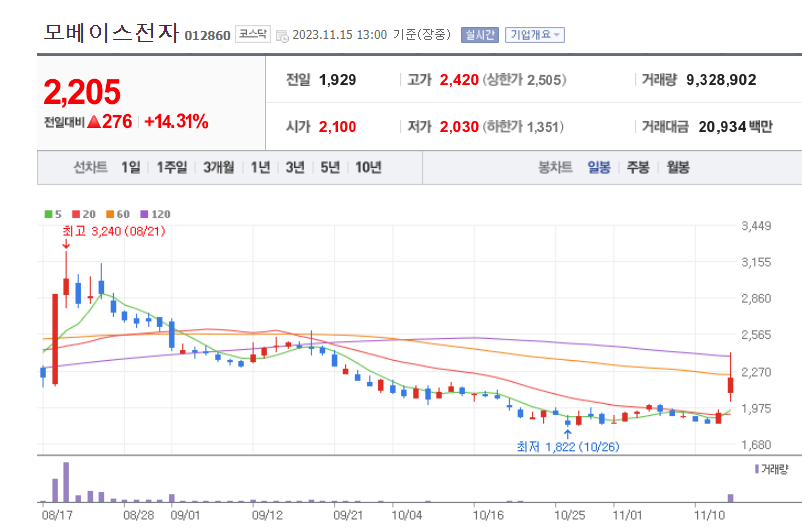Select the 1주일 line chart tab
The width and height of the screenshot is (802, 532).
[x=172, y=167]
